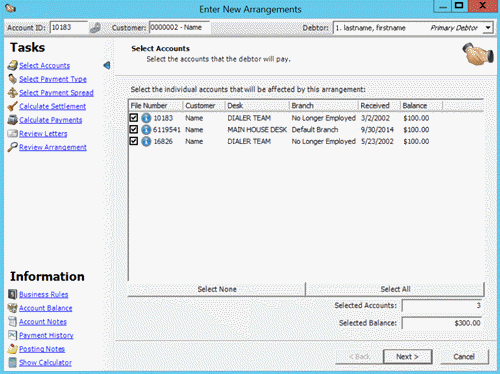The height and width of the screenshot is (374, 500).
Task: Click the Select All button
Action: [395, 289]
